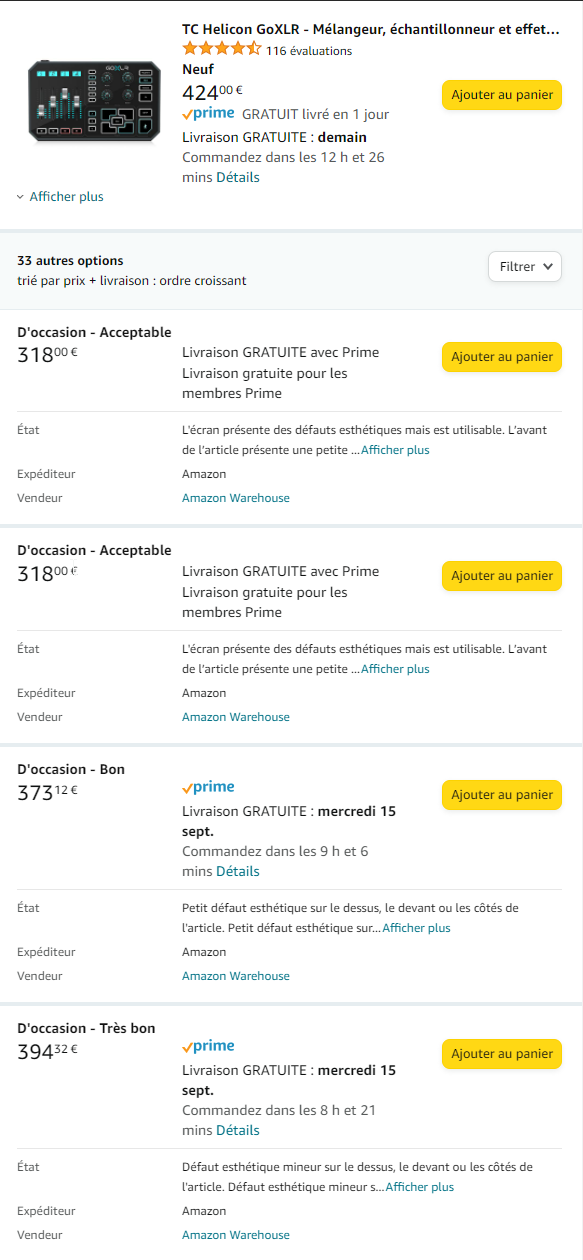Expand Afficher plus in first Acceptable condition
Screen dimensions: 583x1260
tap(395, 450)
